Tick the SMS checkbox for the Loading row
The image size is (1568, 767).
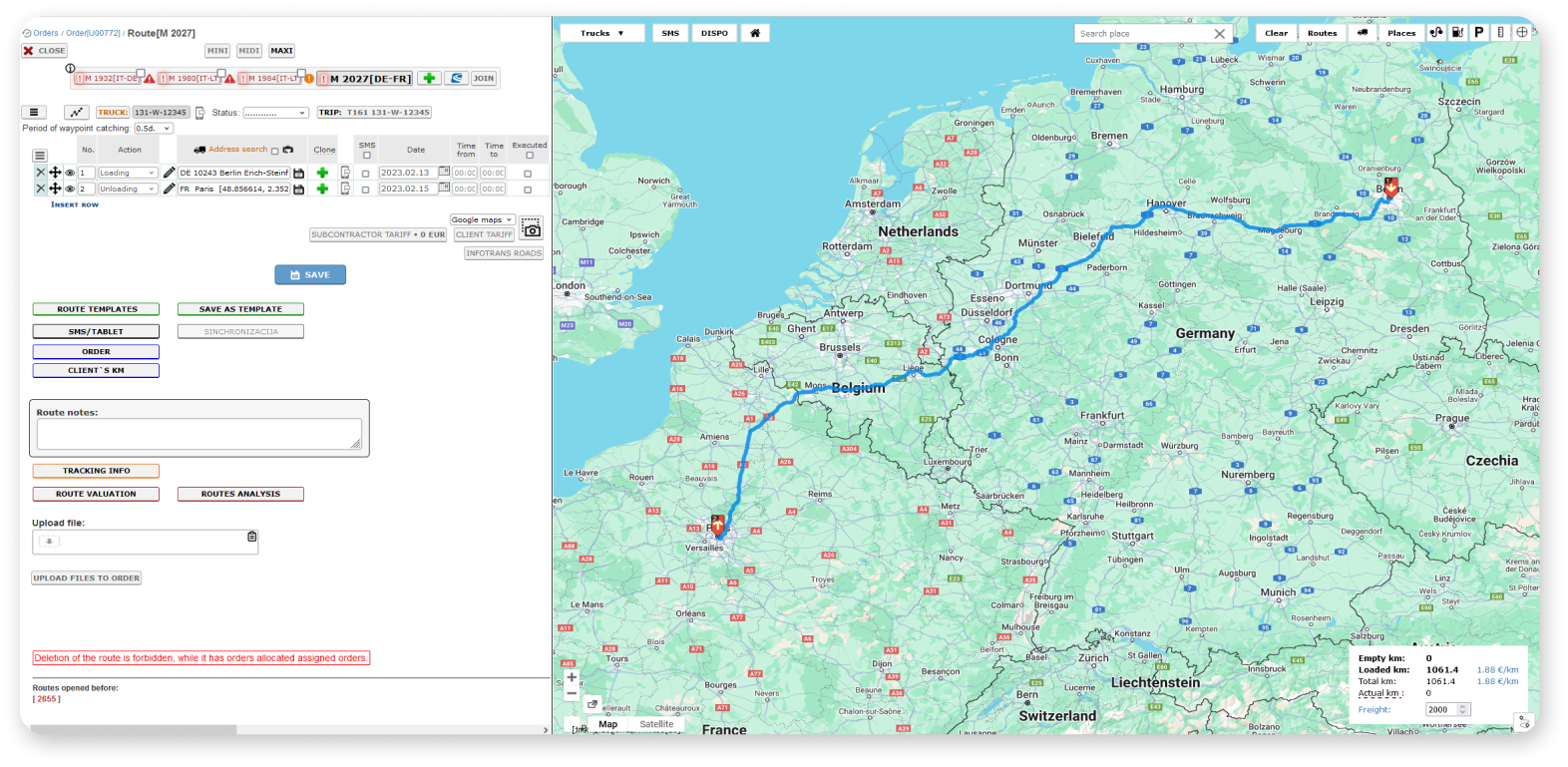[x=366, y=174]
